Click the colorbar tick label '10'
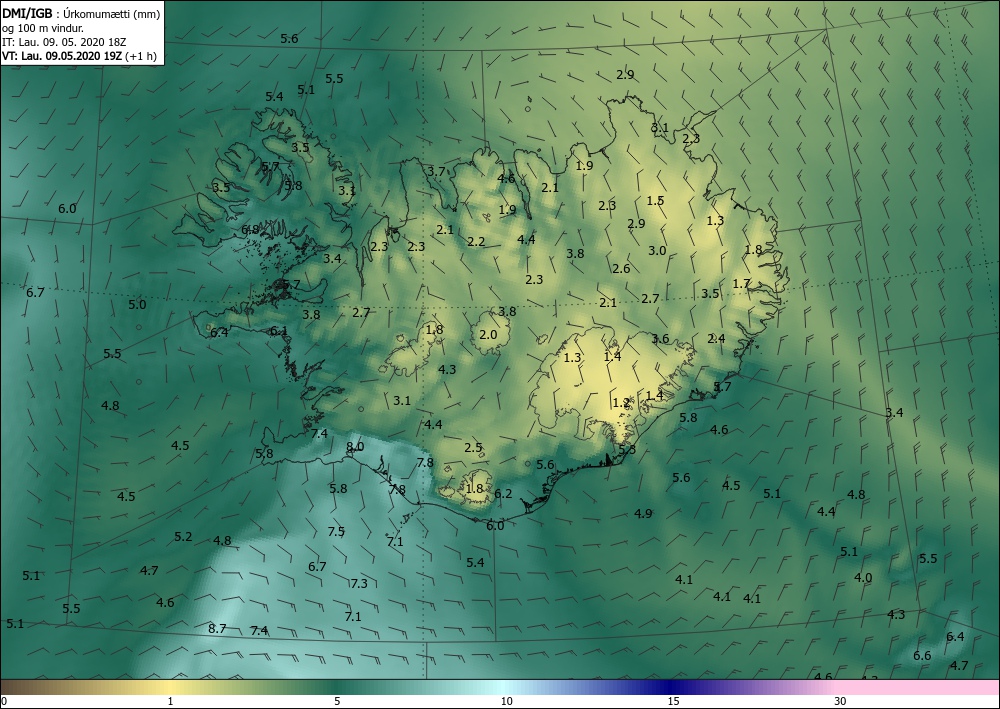The height and width of the screenshot is (709, 1000). [x=506, y=701]
